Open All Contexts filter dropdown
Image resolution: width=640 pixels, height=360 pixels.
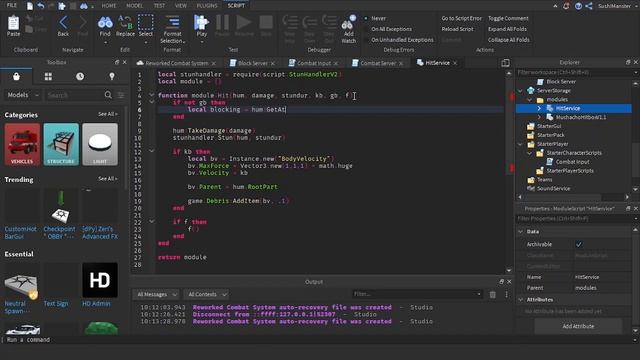coord(206,294)
